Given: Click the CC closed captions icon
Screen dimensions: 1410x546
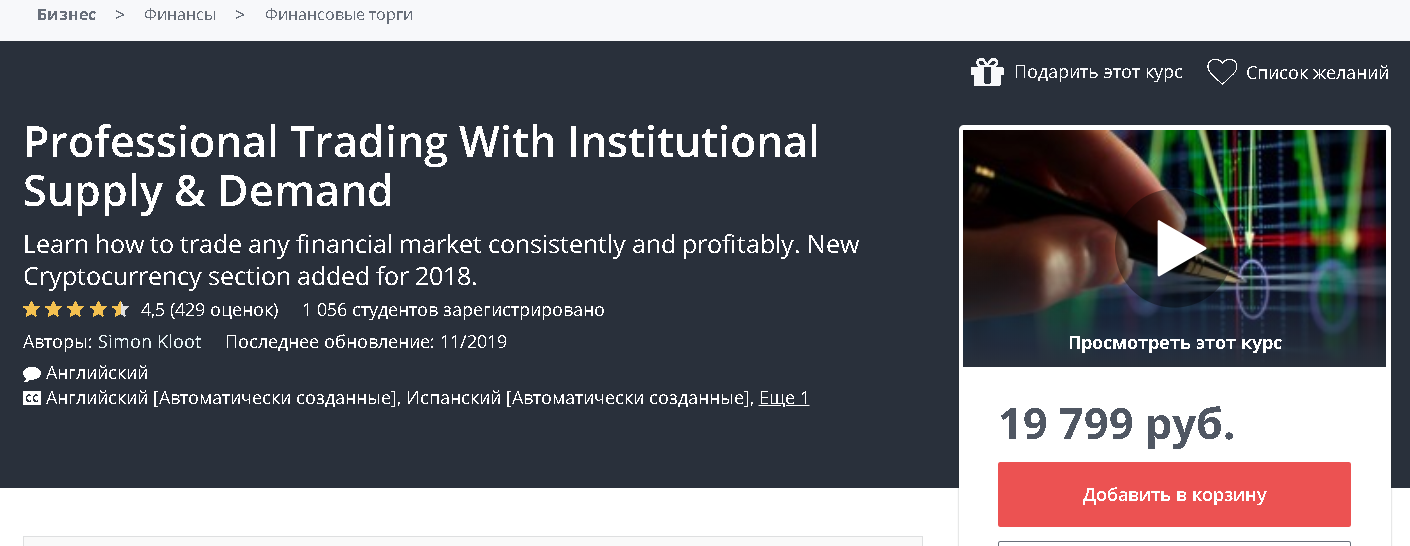Looking at the screenshot, I should pyautogui.click(x=32, y=398).
